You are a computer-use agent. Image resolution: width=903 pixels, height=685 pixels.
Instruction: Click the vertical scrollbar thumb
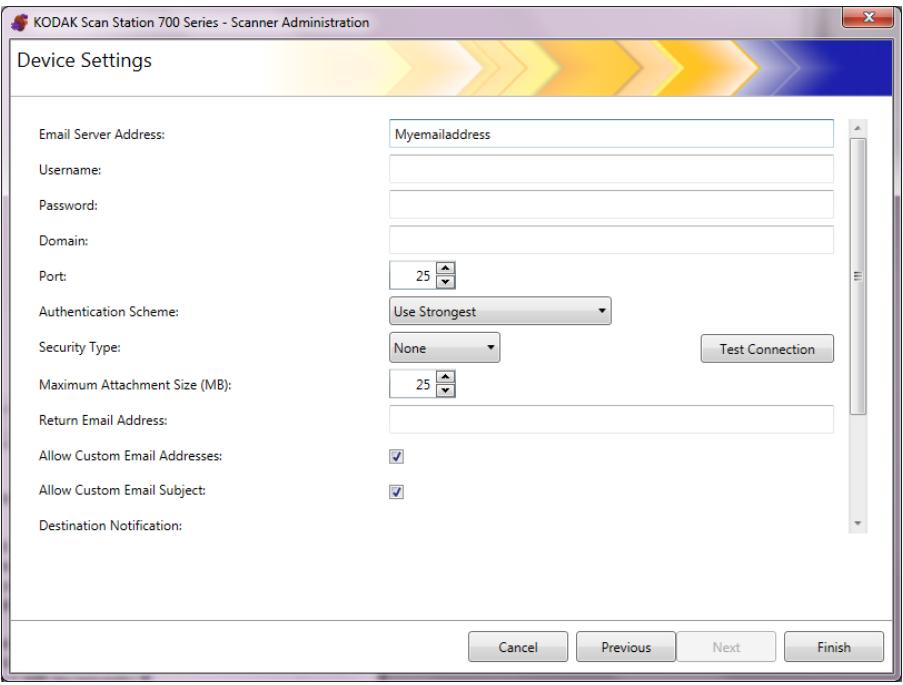pyautogui.click(x=858, y=276)
